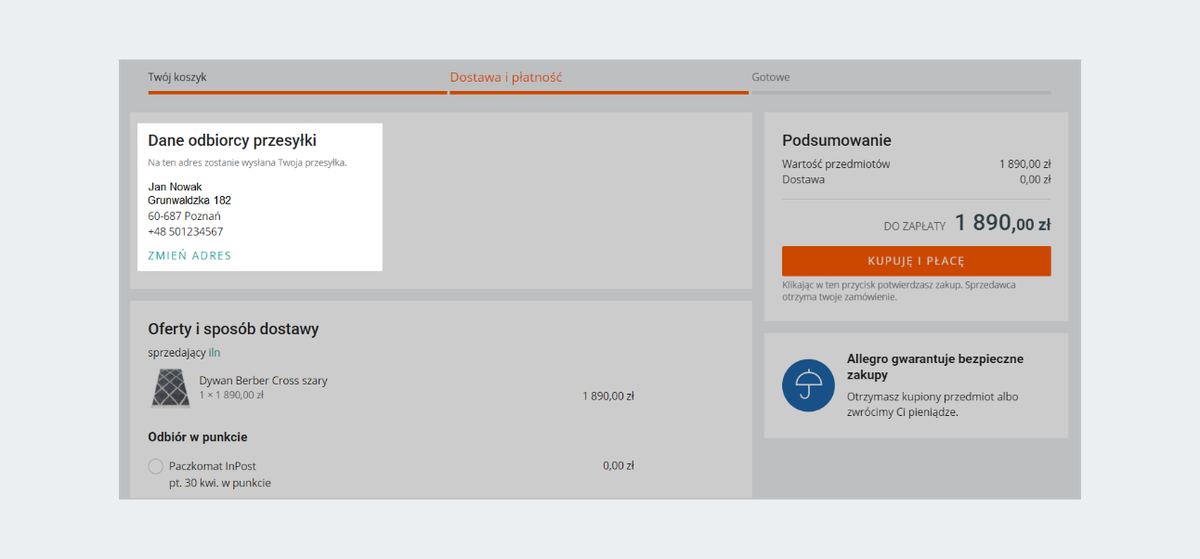
Task: Click Wartość przedmiotów summary row
Action: pyautogui.click(x=916, y=164)
